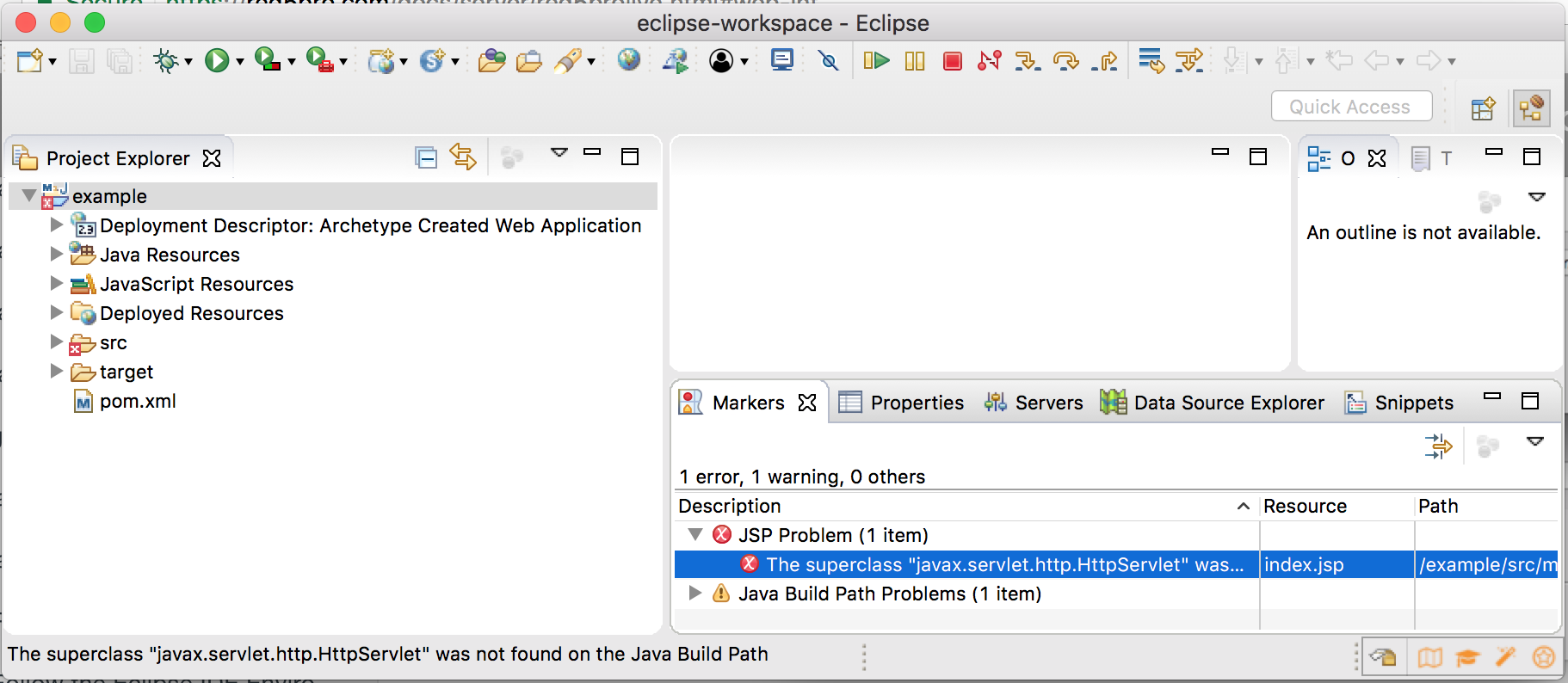1568x683 pixels.
Task: Open the Debug configurations dropdown arrow
Action: (188, 62)
